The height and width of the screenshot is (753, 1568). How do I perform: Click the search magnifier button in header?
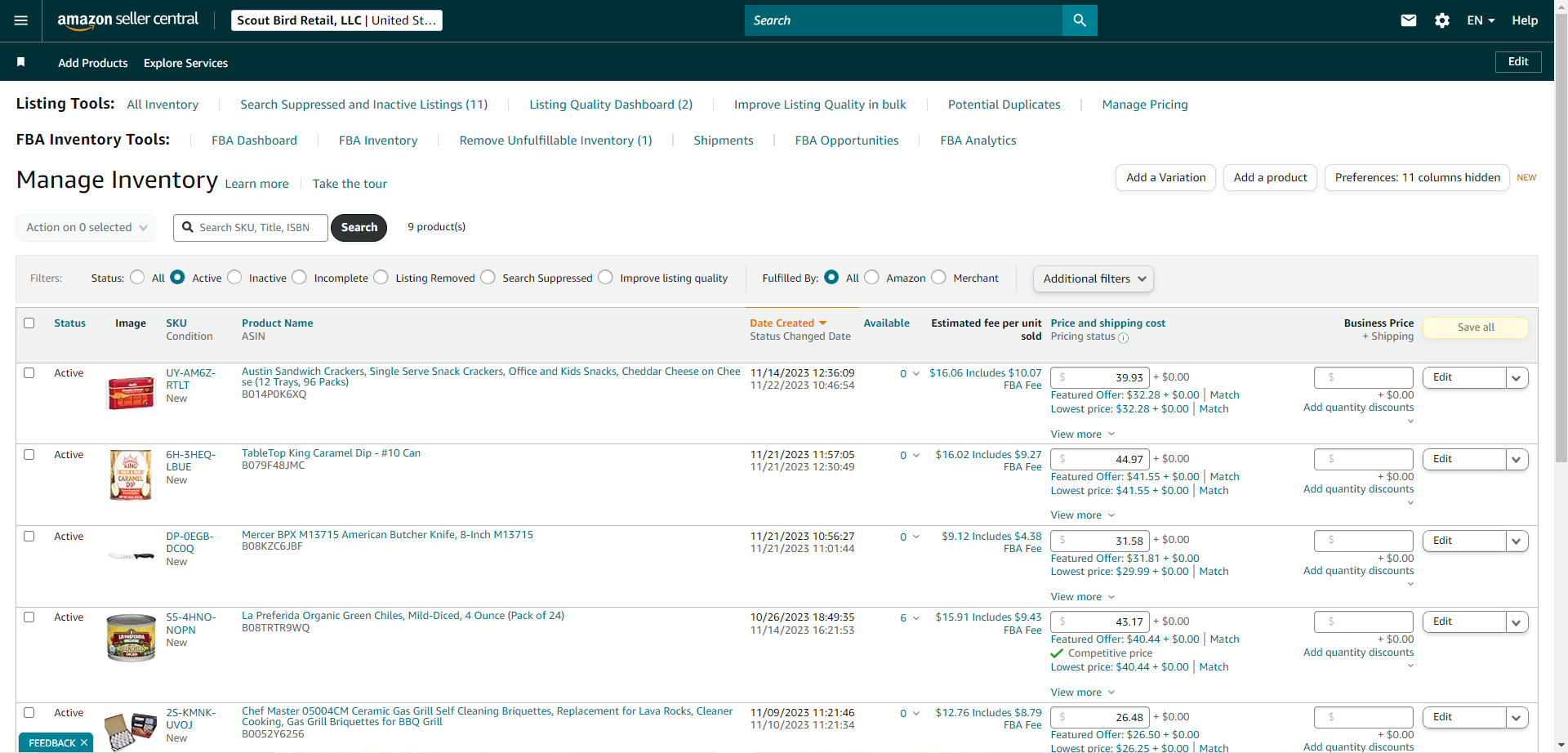pos(1080,20)
